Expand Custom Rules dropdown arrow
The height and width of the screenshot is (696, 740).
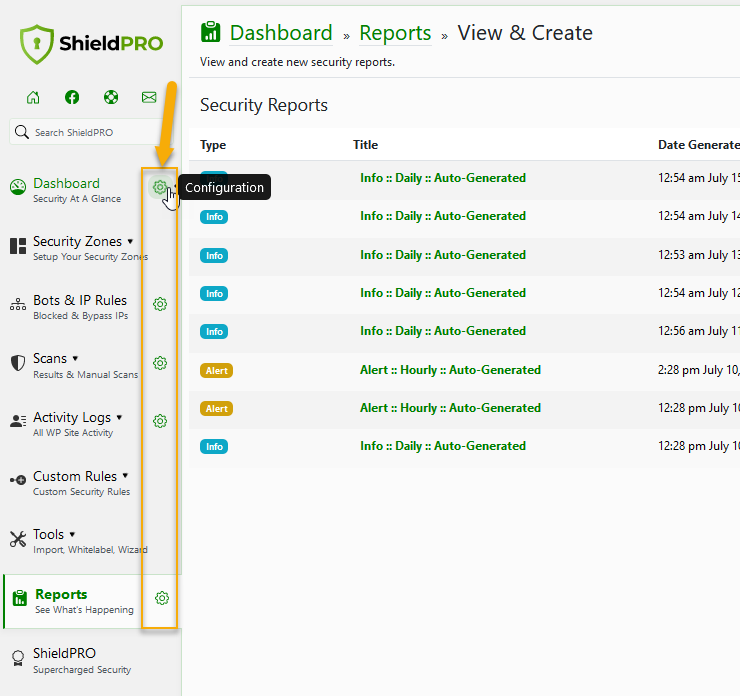tap(125, 475)
